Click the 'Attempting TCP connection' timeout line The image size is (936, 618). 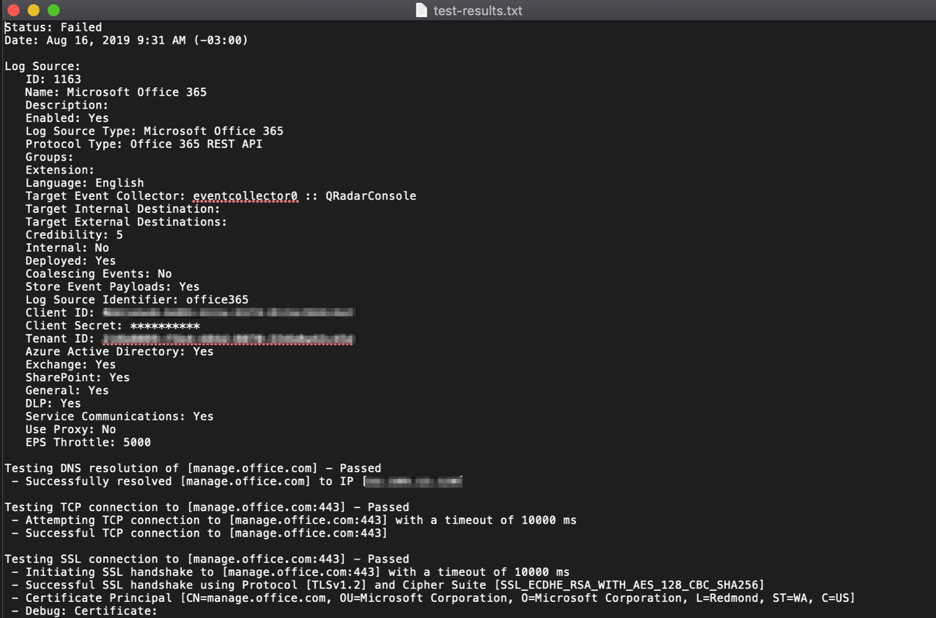click(x=294, y=521)
